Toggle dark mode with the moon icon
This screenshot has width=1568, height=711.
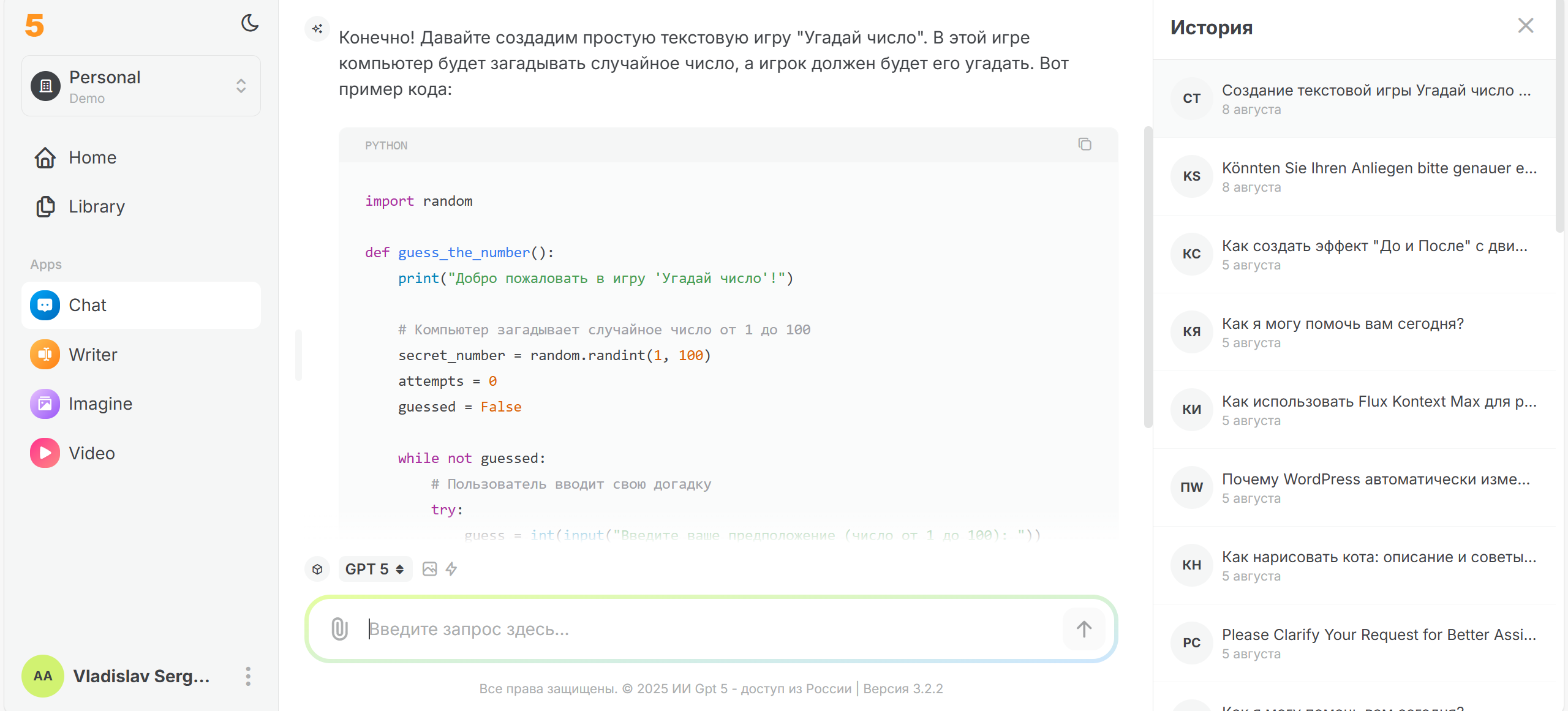249,23
